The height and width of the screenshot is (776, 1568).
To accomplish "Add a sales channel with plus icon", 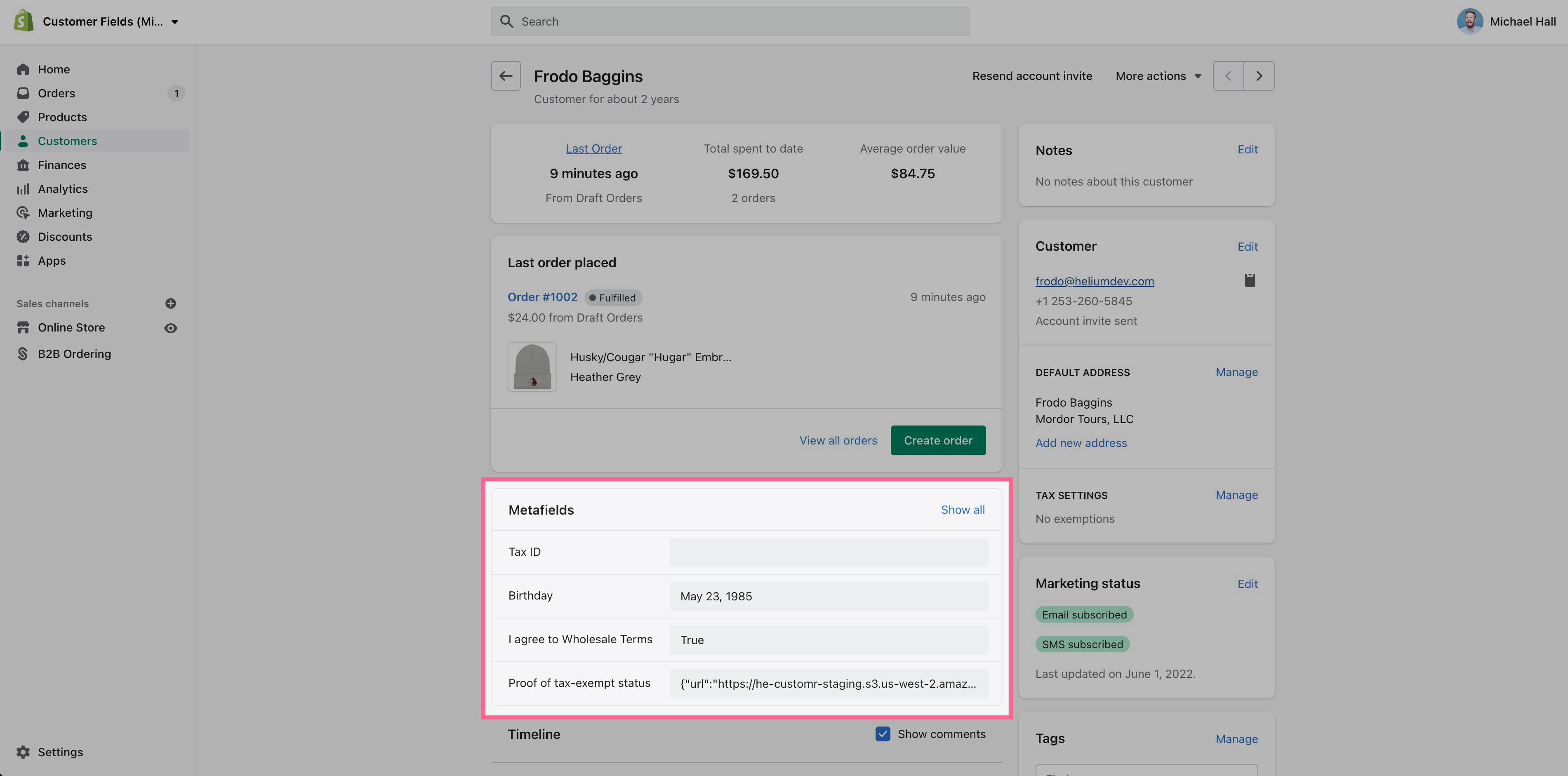I will [x=170, y=303].
